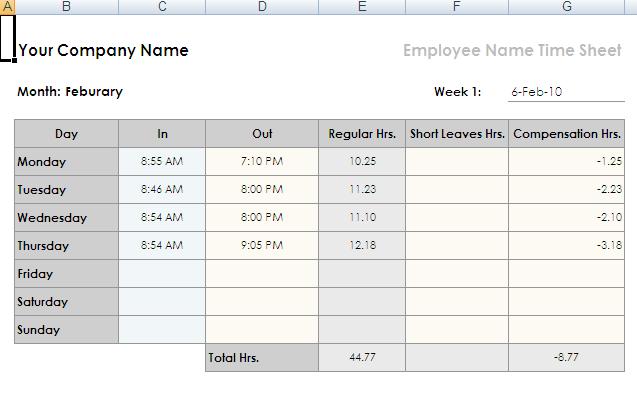637x393 pixels.
Task: Select the 'Month: Feburary' cell
Action: (x=70, y=92)
